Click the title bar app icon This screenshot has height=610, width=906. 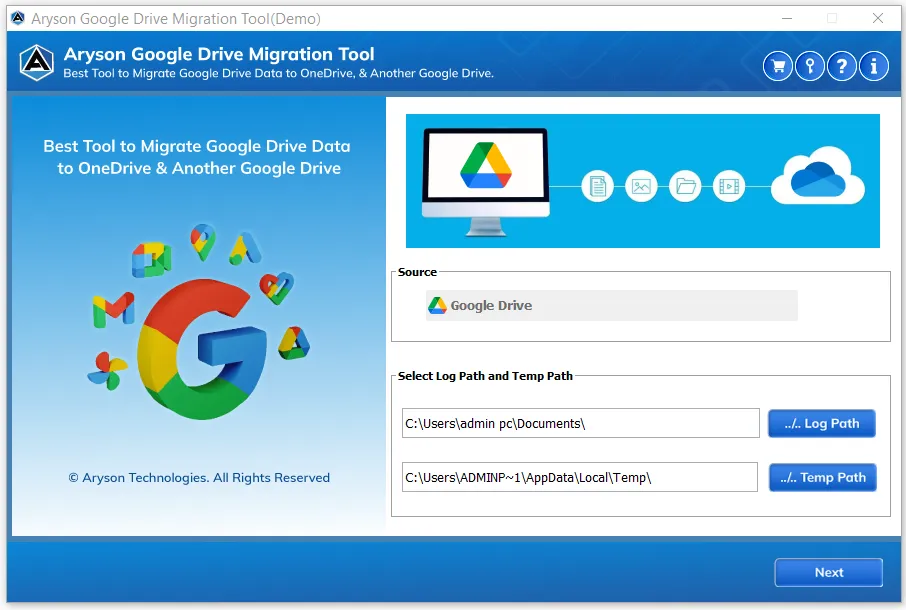[x=18, y=18]
